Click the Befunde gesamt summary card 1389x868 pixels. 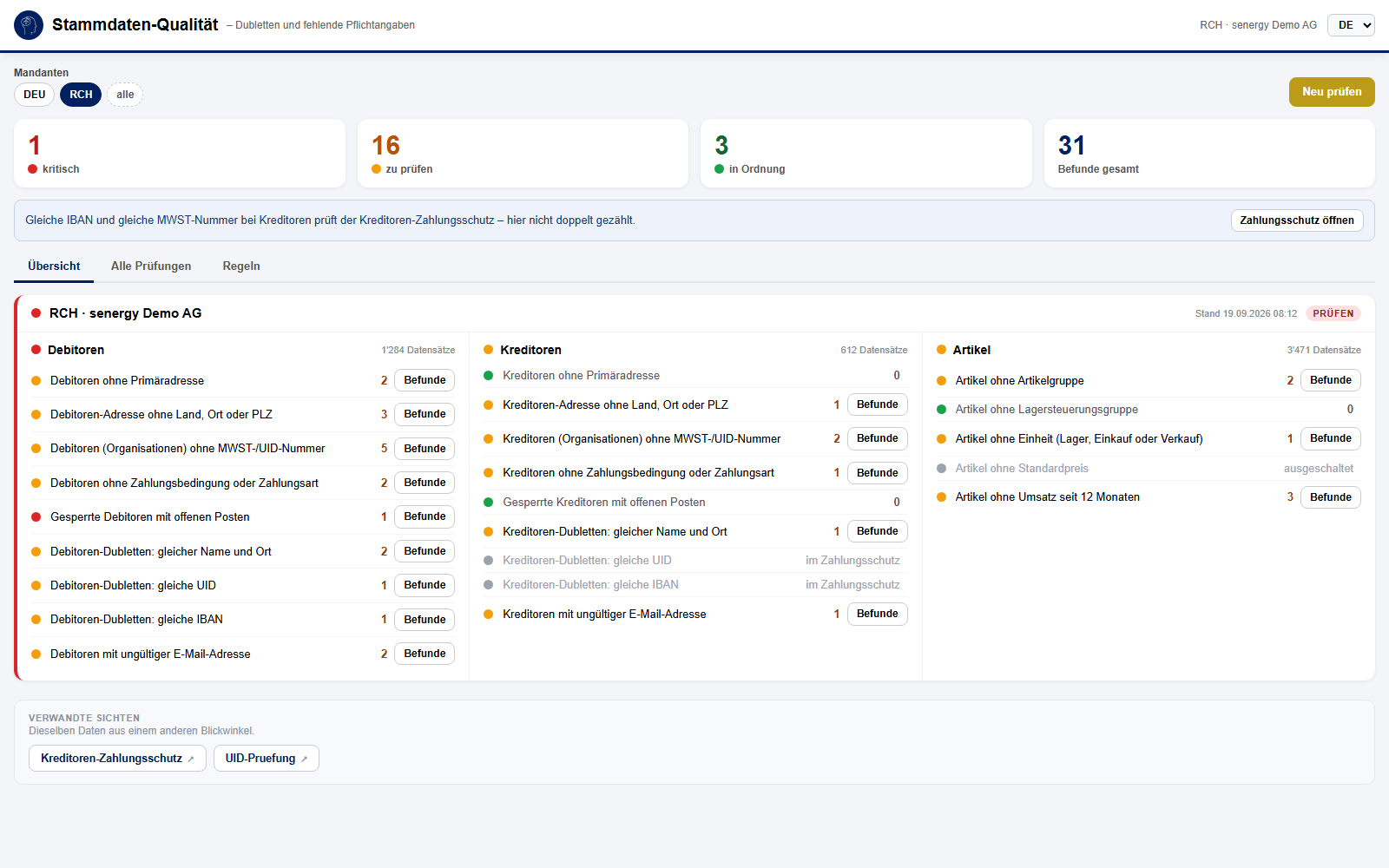click(1209, 154)
